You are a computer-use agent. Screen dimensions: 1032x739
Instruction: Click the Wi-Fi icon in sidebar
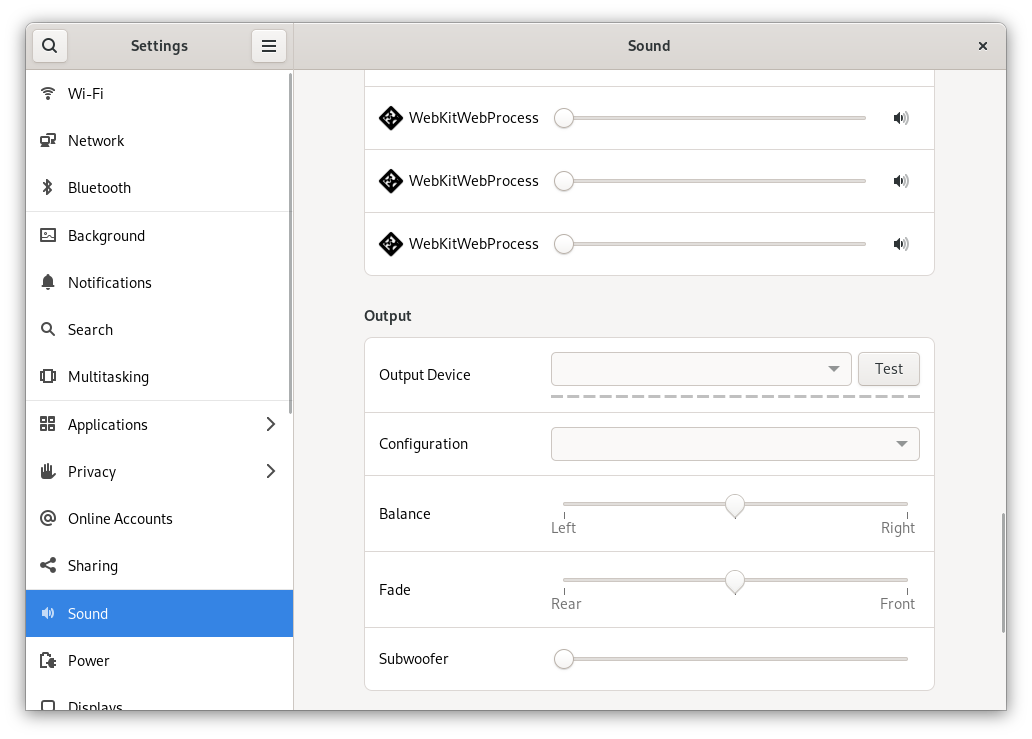pos(47,93)
